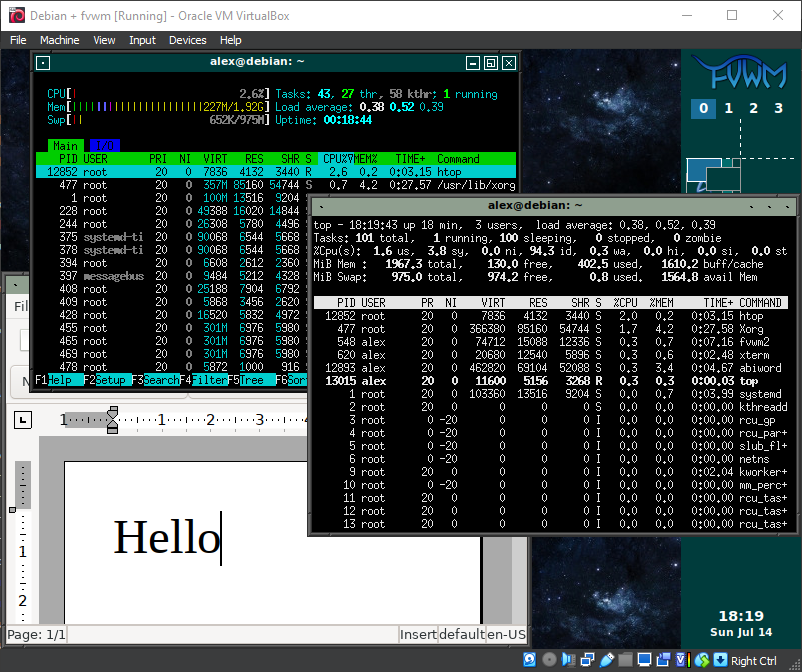Open the Machine menu
Screen dimensions: 802x672
[59, 40]
